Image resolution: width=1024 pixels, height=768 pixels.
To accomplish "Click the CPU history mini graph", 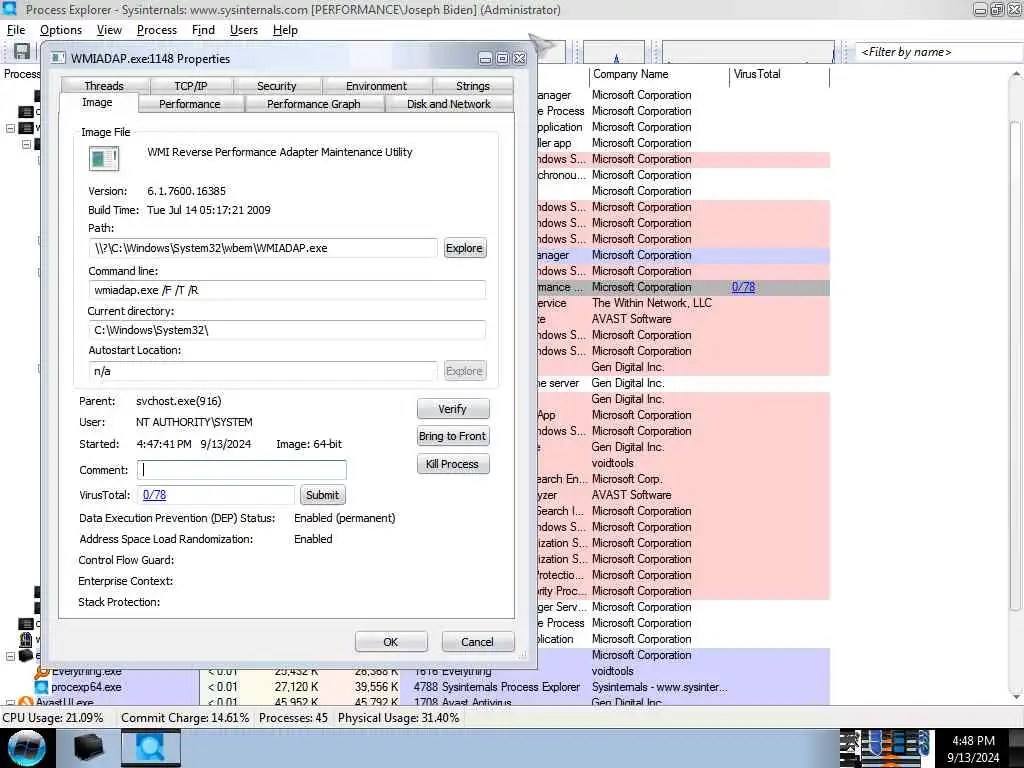I will pos(614,52).
